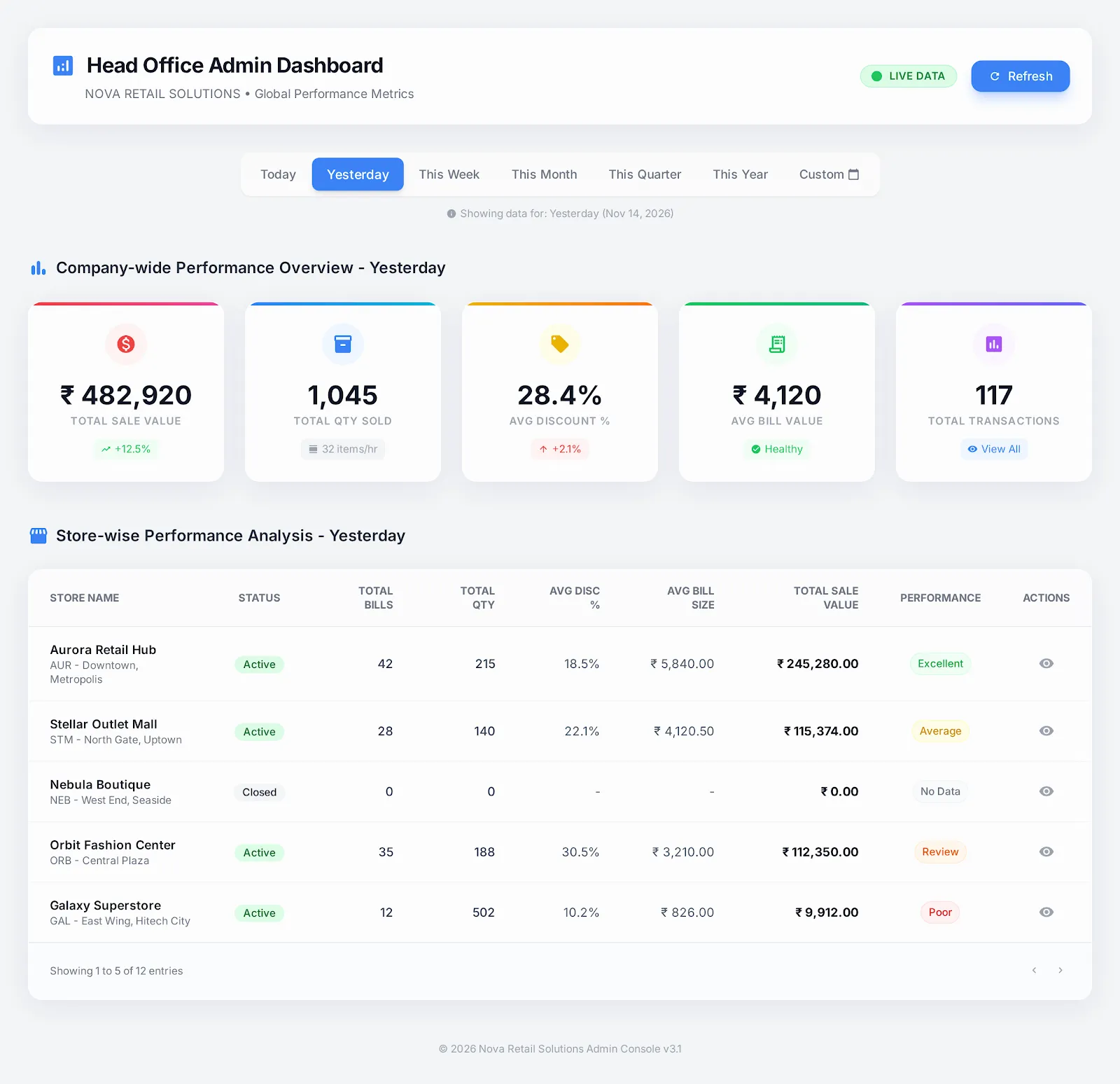This screenshot has height=1084, width=1120.
Task: Toggle the Galaxy Superstore view eye icon
Action: (1046, 912)
